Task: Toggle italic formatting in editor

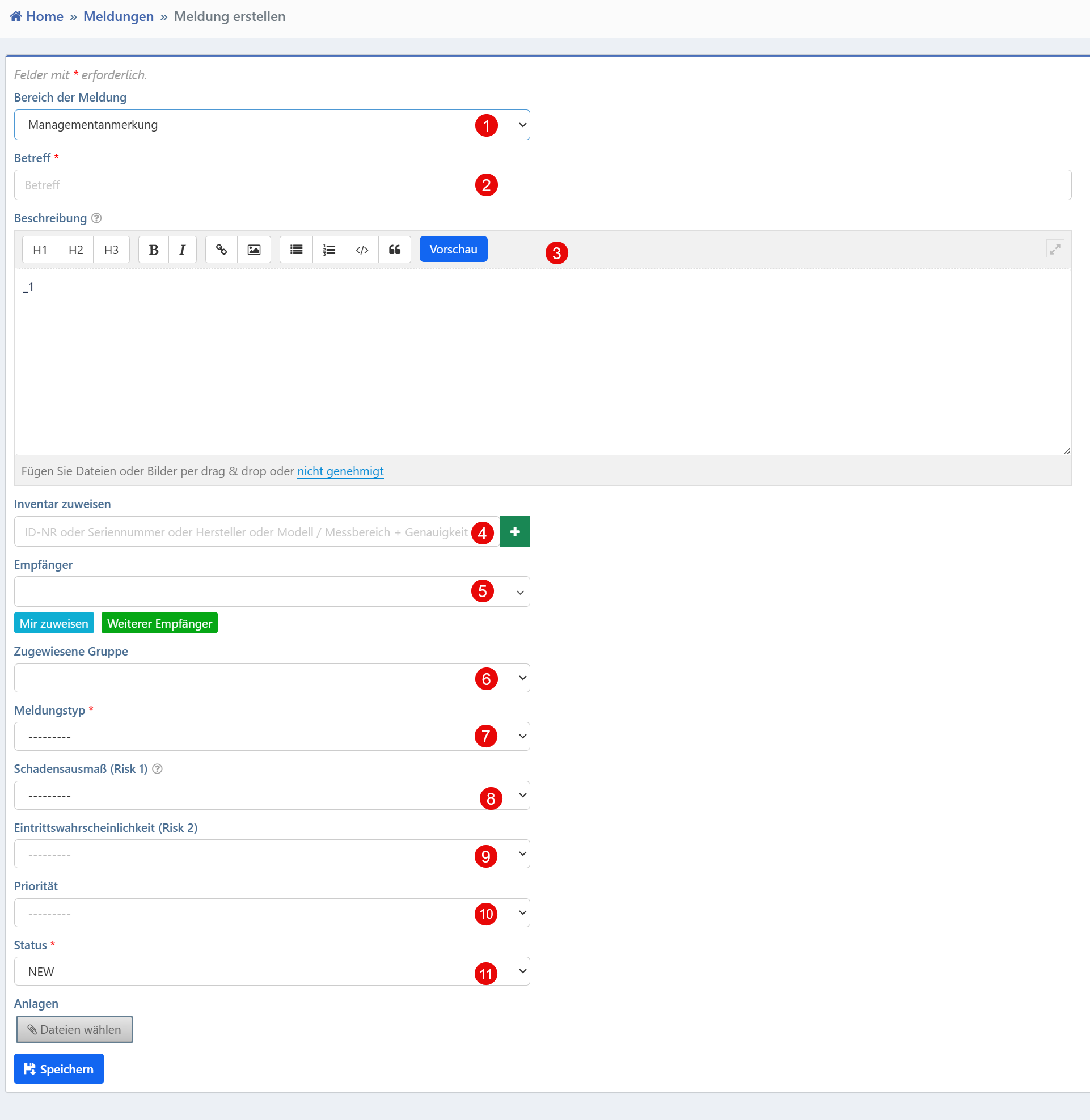Action: click(x=182, y=250)
